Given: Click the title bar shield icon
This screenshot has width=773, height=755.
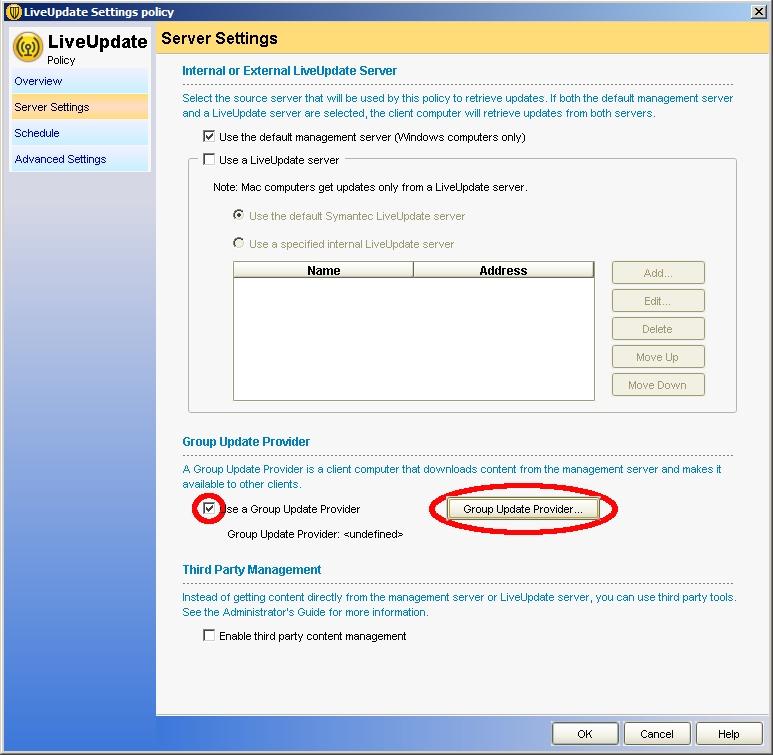Looking at the screenshot, I should point(13,12).
